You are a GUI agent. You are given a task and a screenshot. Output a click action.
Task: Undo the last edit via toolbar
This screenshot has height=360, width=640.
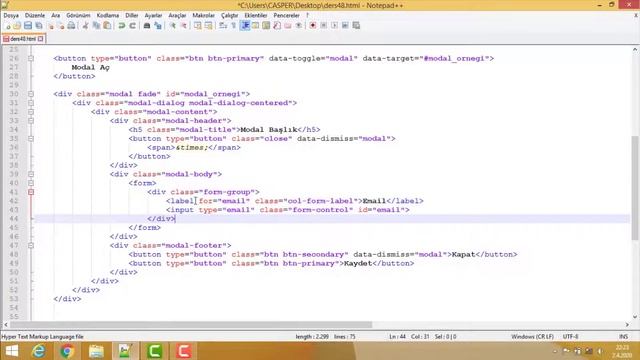click(x=122, y=26)
